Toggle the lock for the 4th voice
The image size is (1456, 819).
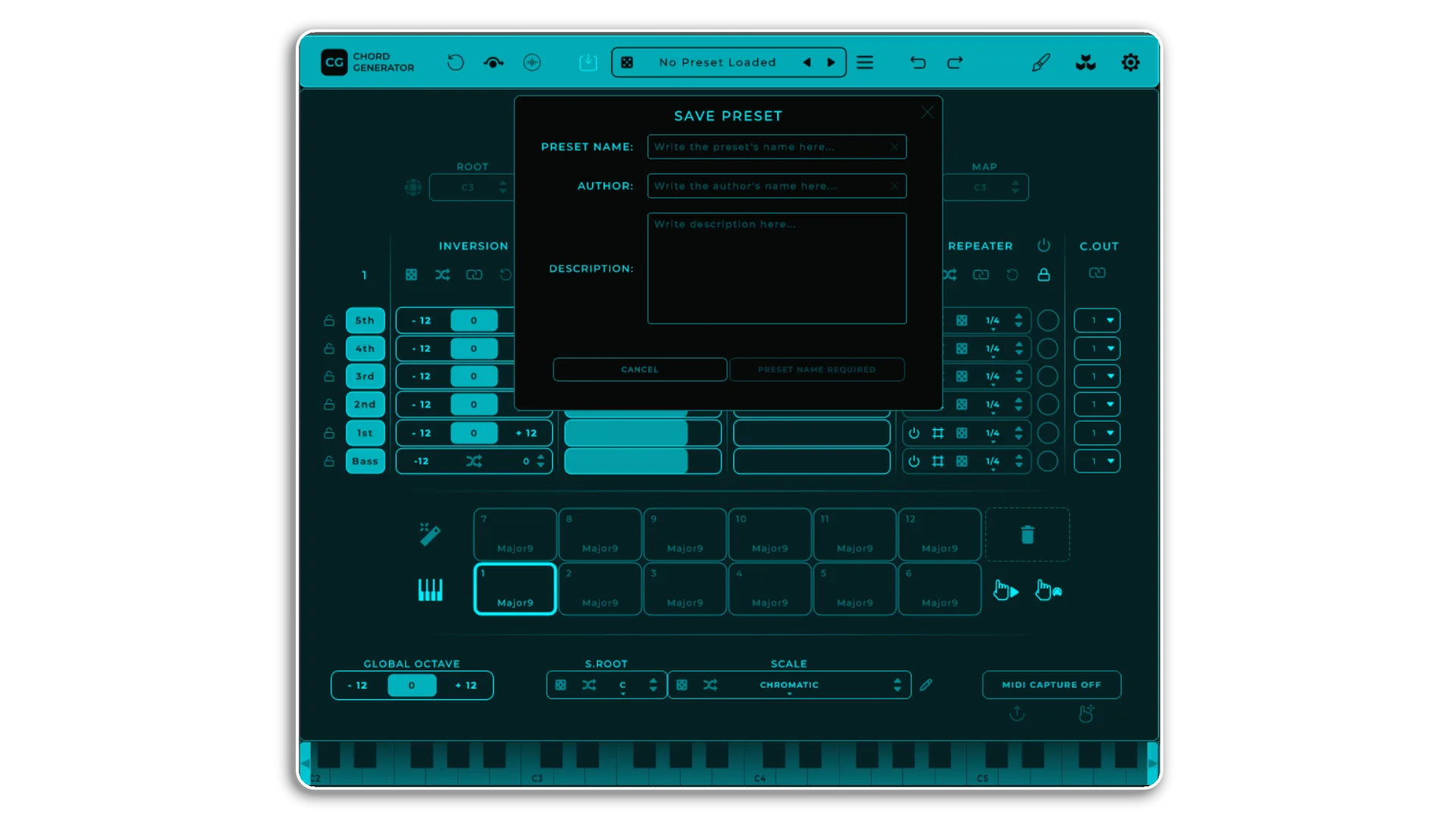click(329, 349)
